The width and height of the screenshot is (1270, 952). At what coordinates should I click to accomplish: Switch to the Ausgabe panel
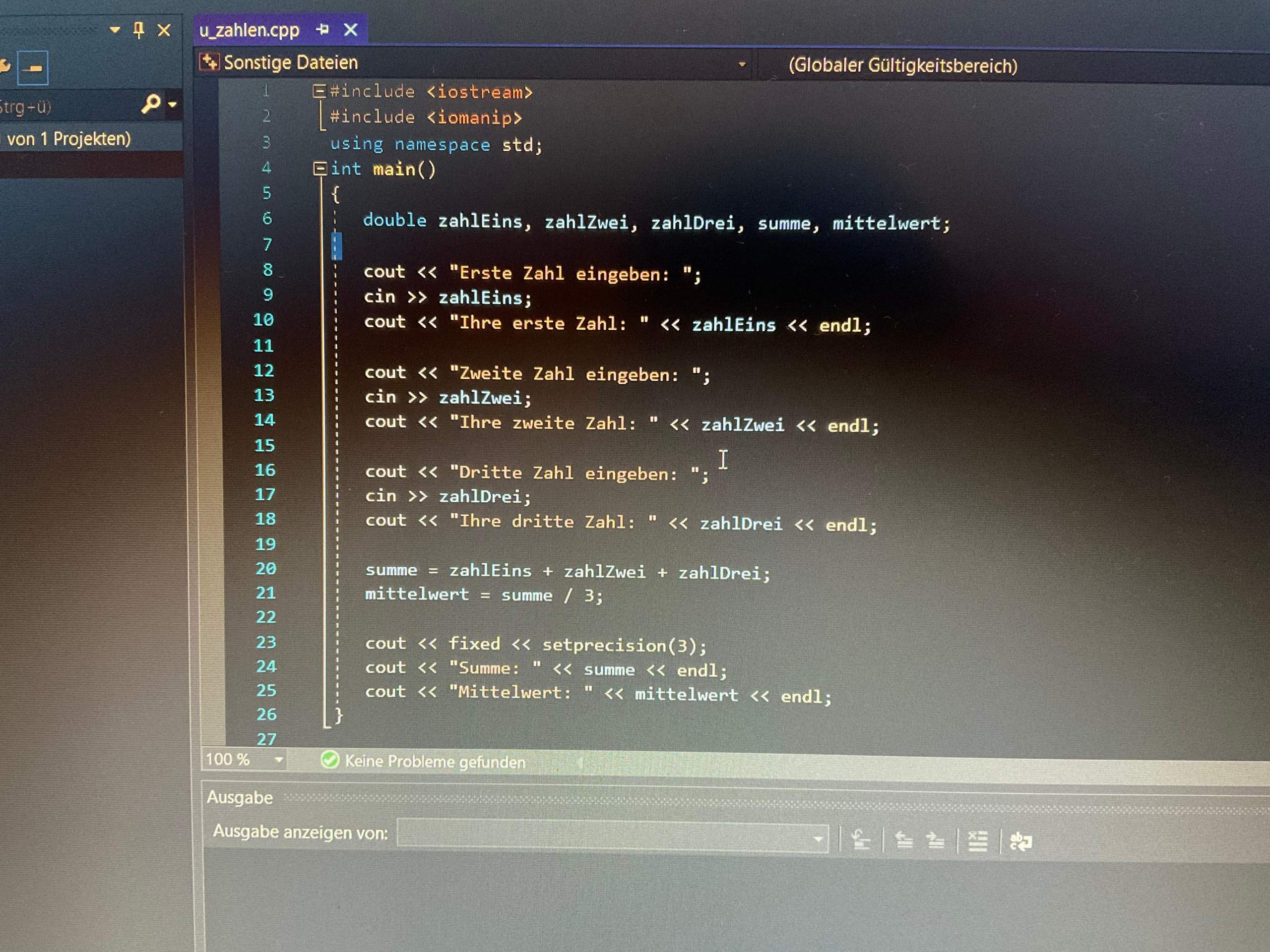[x=240, y=798]
